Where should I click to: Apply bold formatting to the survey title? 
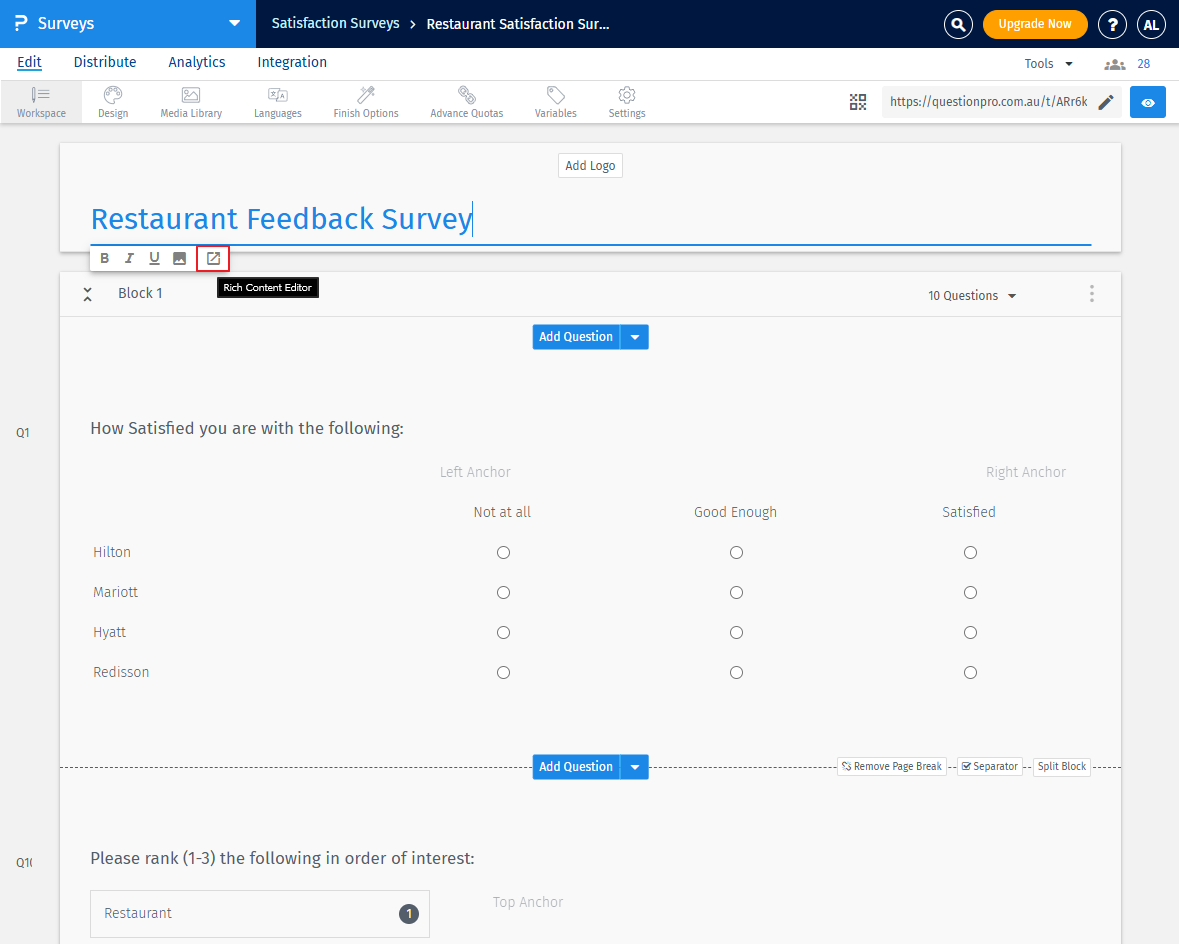[x=104, y=257]
